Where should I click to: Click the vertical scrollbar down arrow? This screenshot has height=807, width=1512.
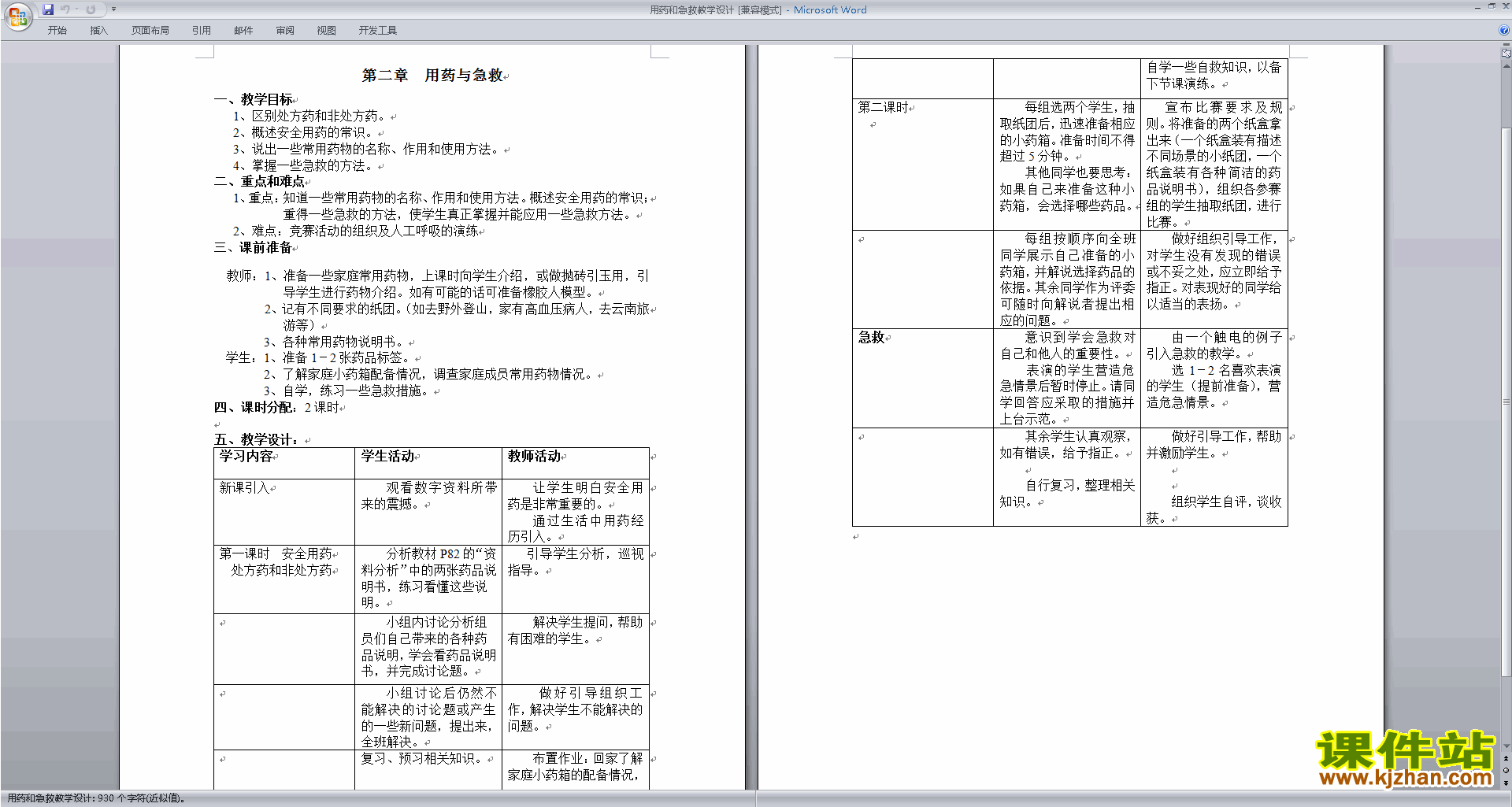[1506, 746]
